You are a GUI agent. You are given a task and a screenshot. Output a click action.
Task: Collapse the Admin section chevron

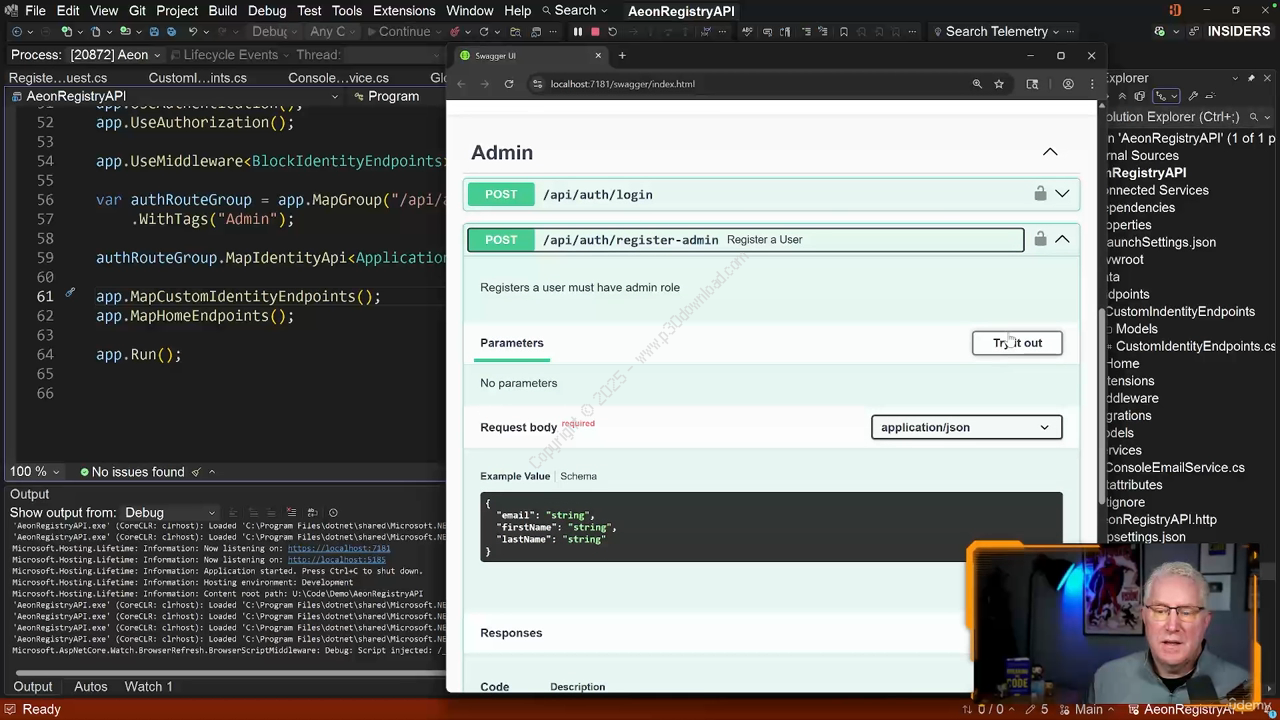pyautogui.click(x=1050, y=152)
